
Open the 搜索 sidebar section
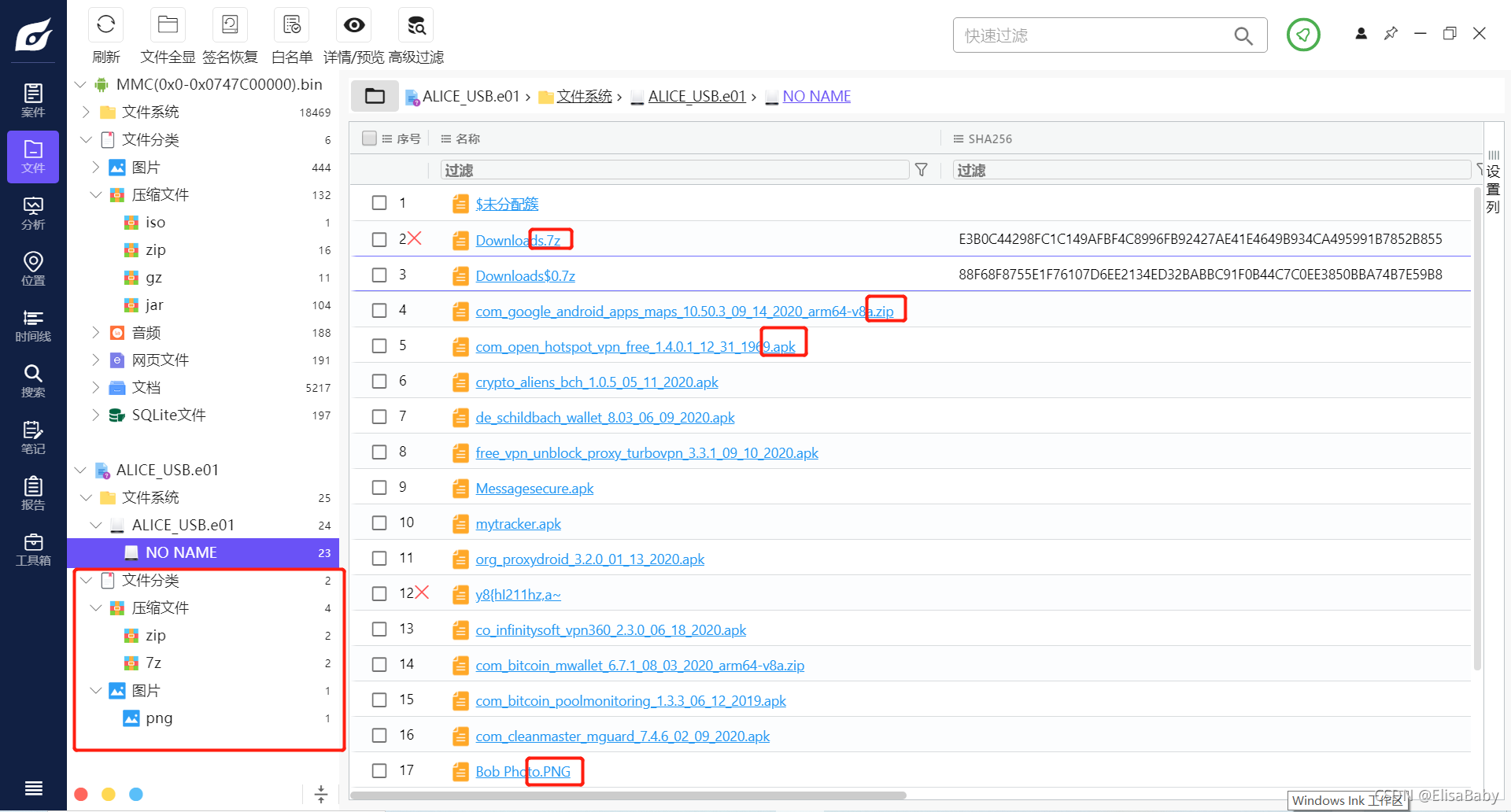(33, 382)
